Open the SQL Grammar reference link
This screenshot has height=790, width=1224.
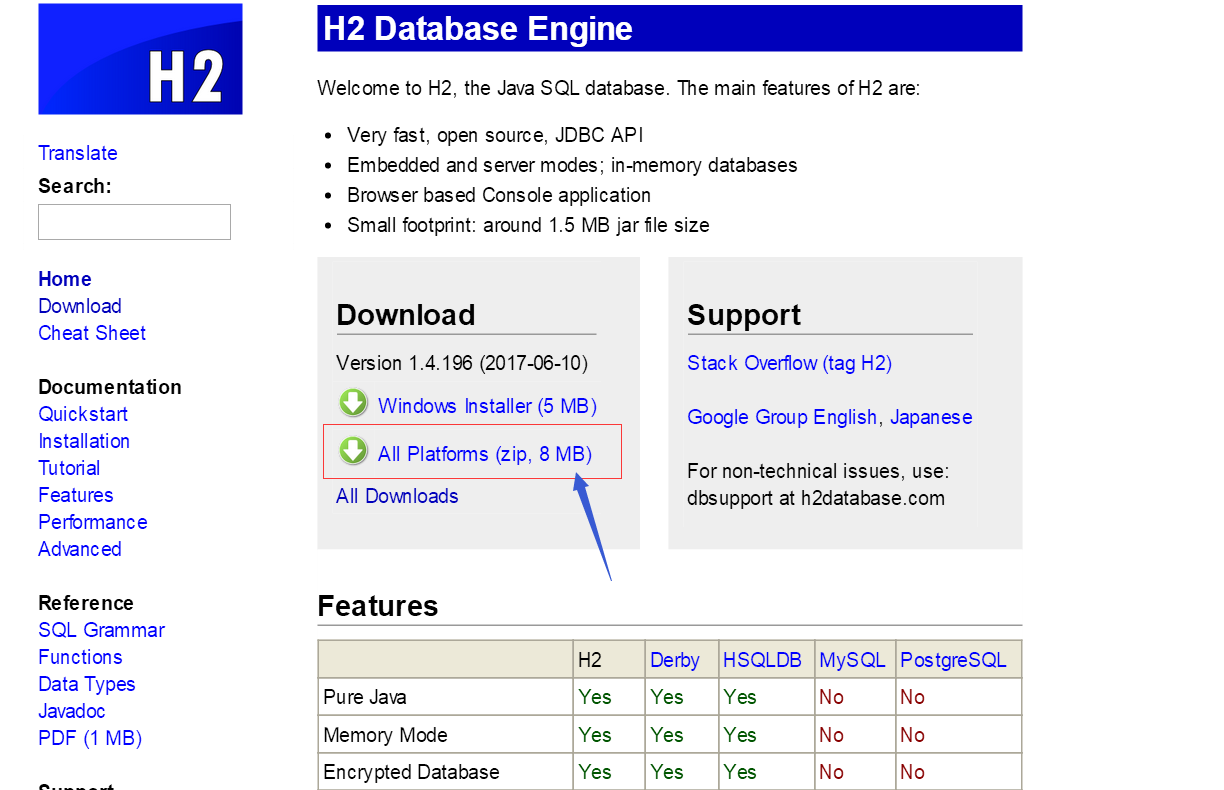click(x=102, y=630)
